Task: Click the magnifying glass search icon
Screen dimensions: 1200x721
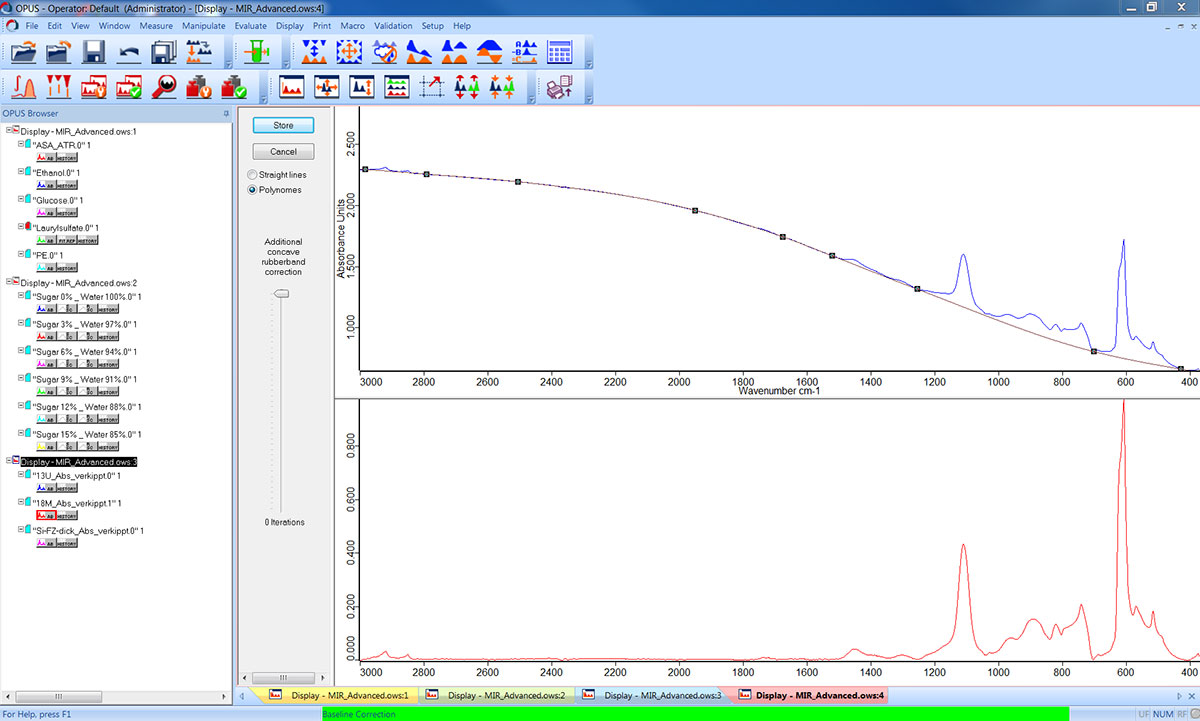Action: 166,88
